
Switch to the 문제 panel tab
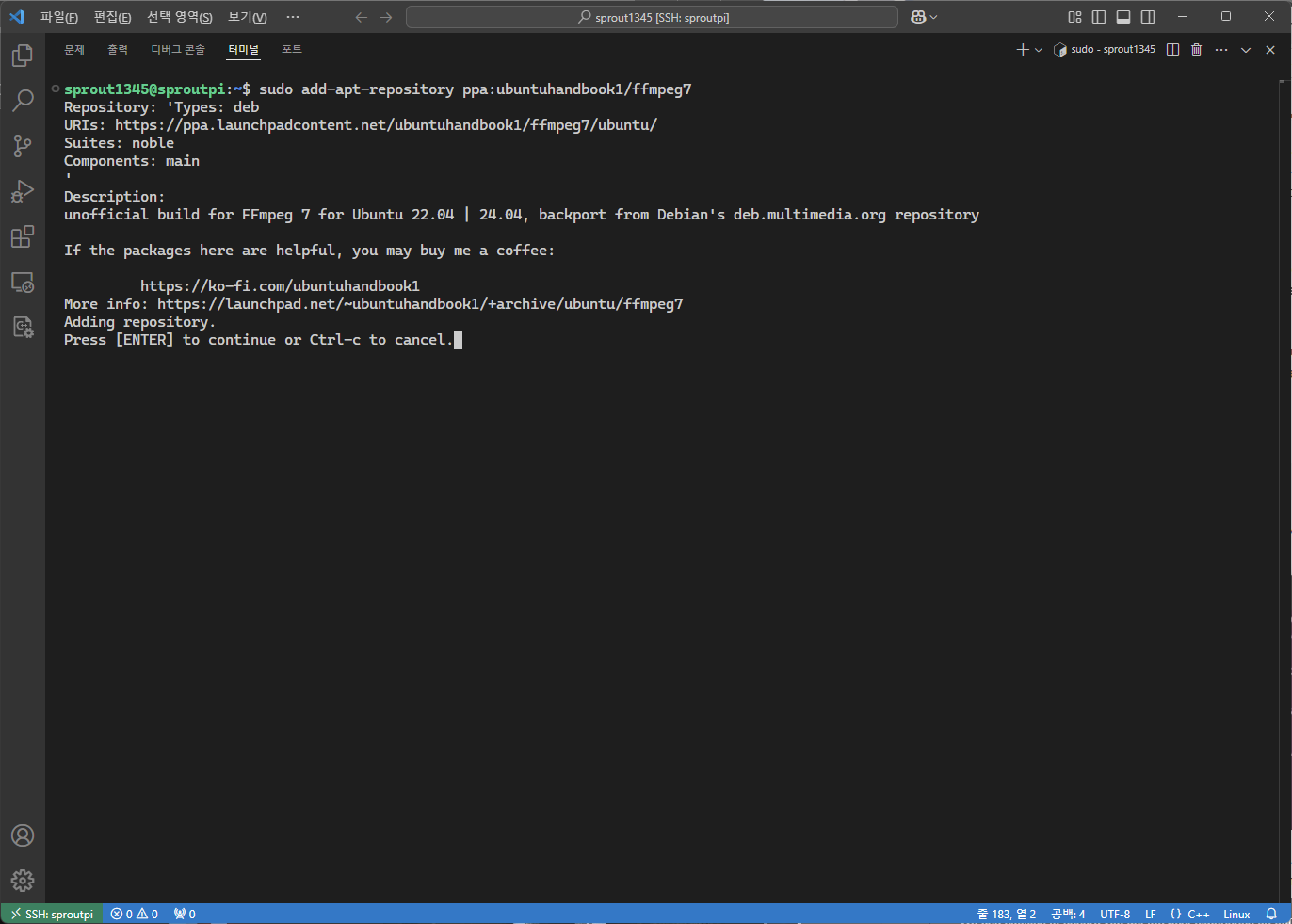pos(74,50)
